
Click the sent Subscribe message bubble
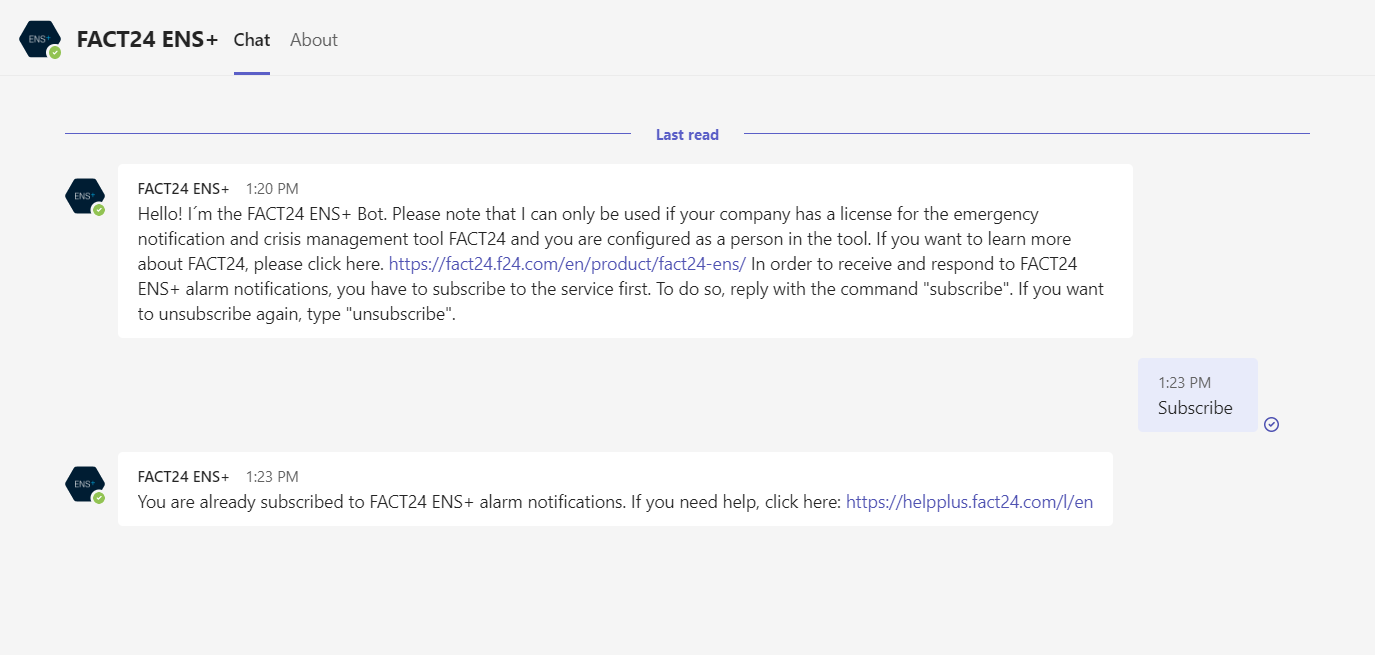(1196, 408)
